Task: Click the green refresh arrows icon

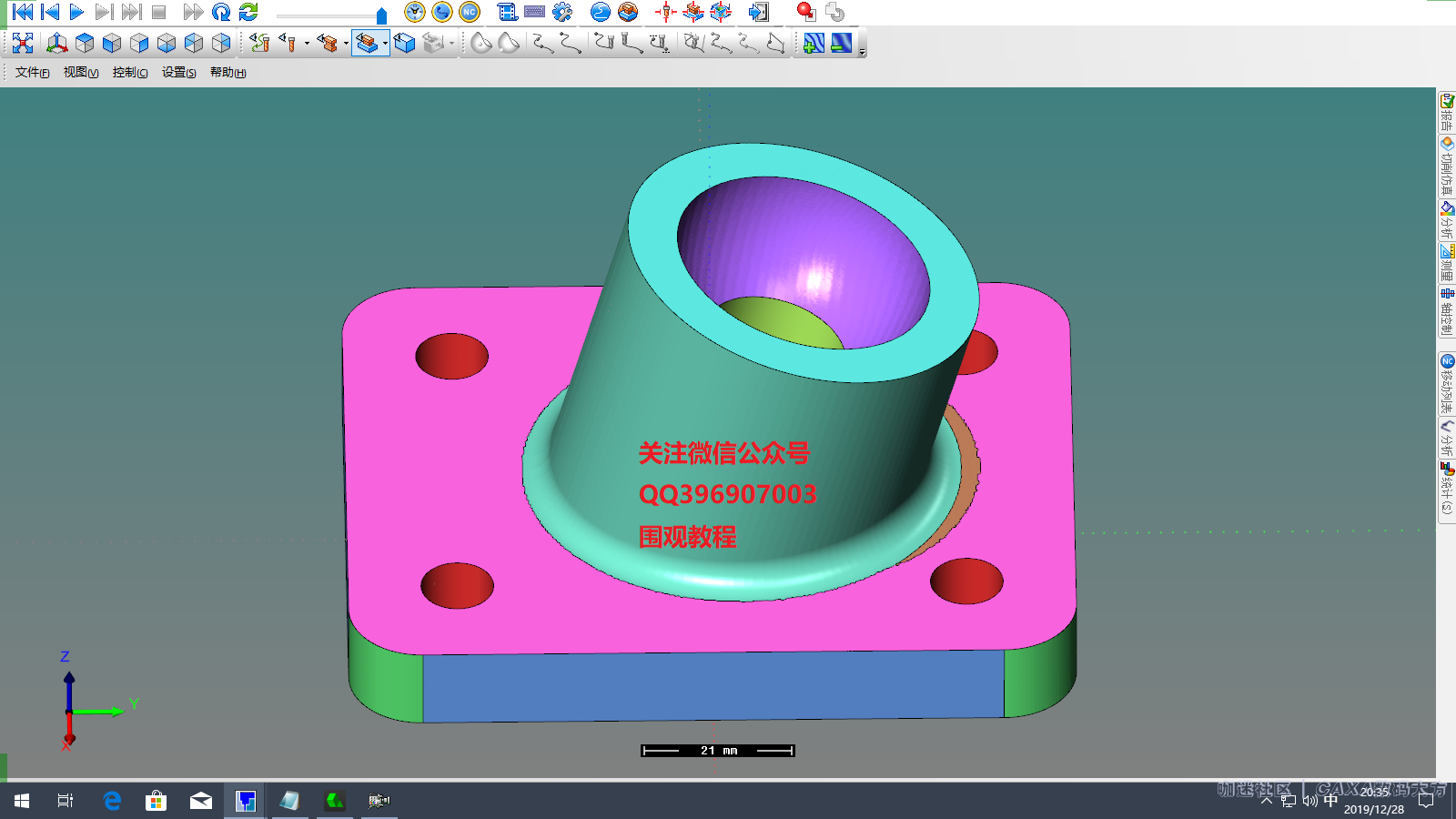Action: click(248, 12)
